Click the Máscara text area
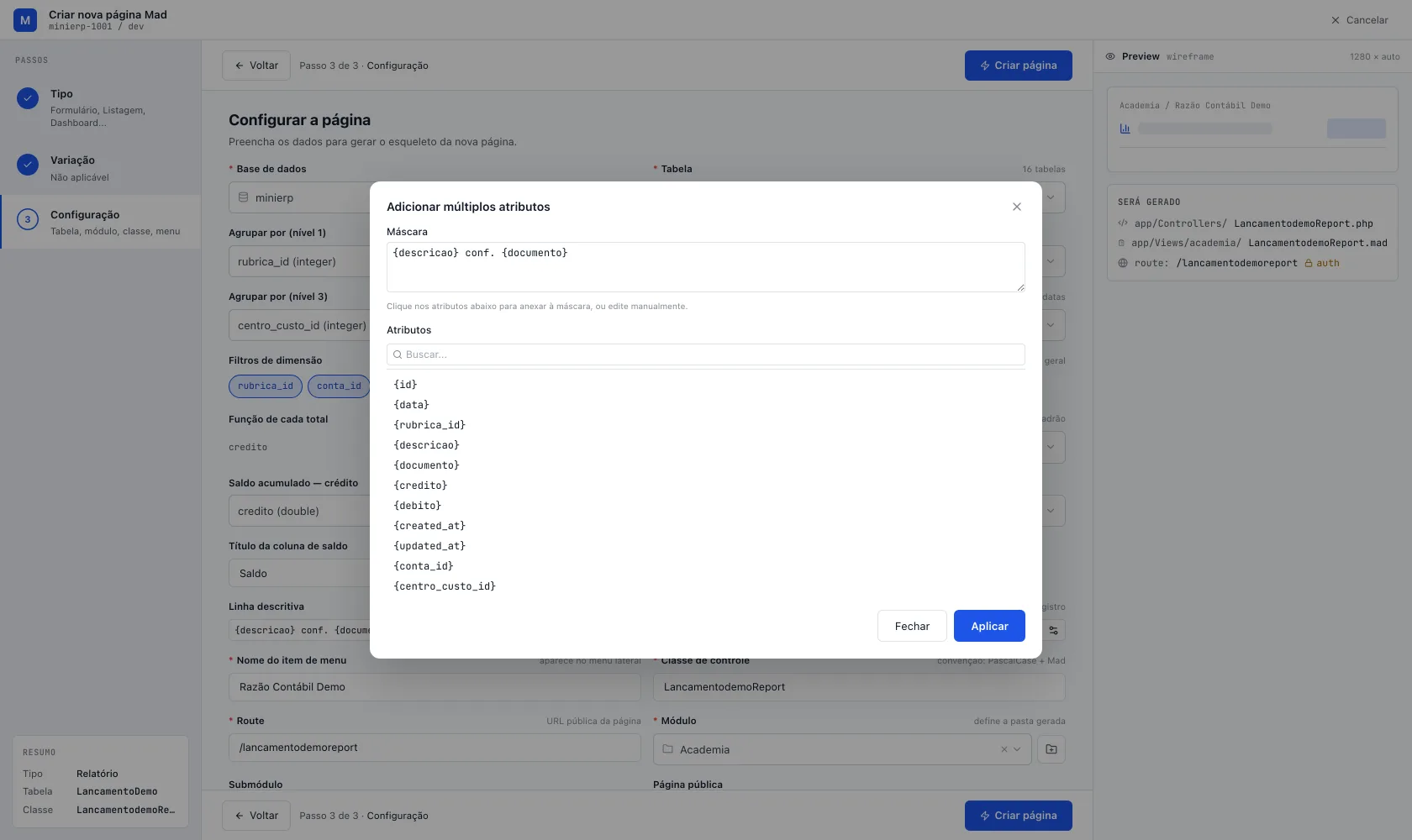 tap(706, 267)
